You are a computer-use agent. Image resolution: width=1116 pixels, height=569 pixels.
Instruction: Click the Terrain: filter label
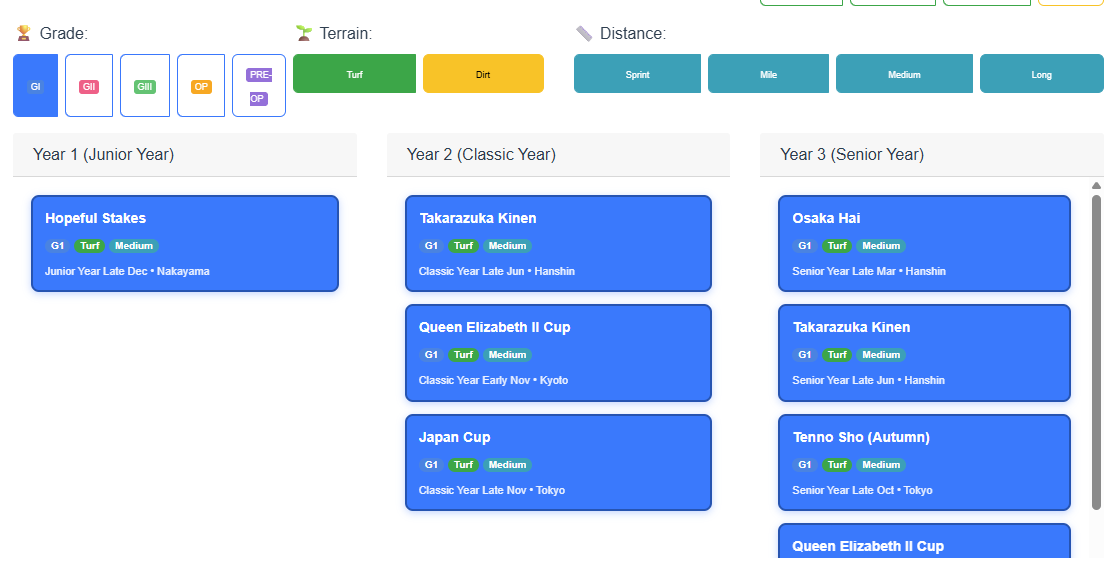[346, 33]
